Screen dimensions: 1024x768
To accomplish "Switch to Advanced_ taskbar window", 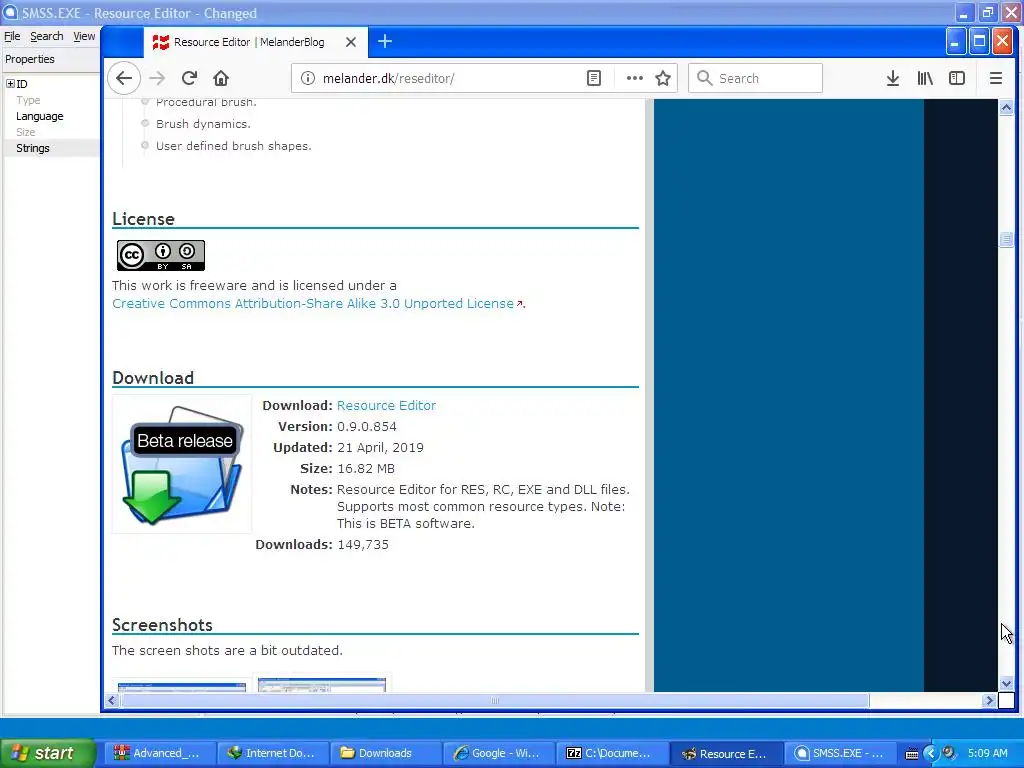I will [160, 753].
